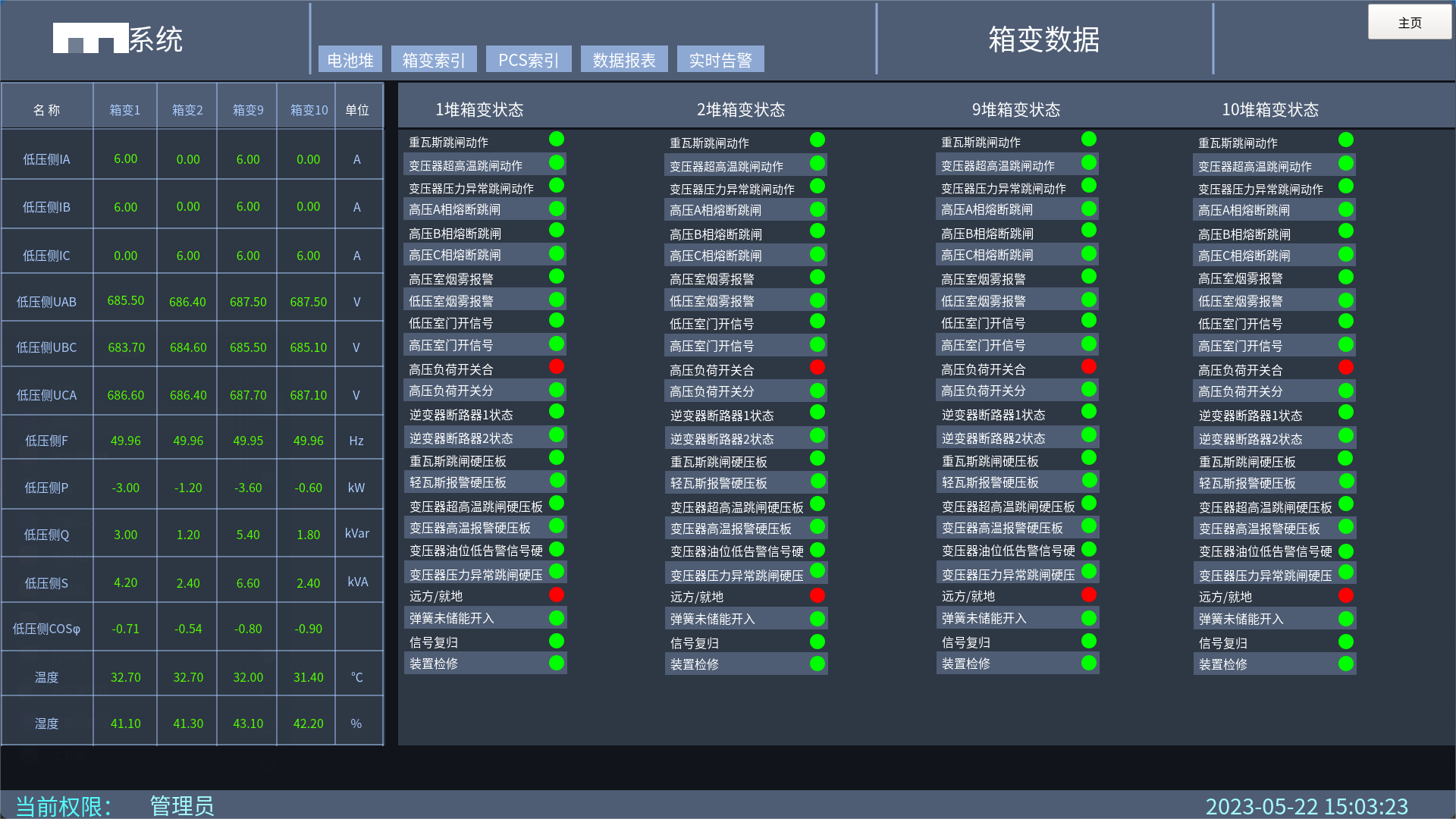Click the red 高压负荷开关合 light in 2堆
Image resolution: width=1456 pixels, height=819 pixels.
(817, 367)
